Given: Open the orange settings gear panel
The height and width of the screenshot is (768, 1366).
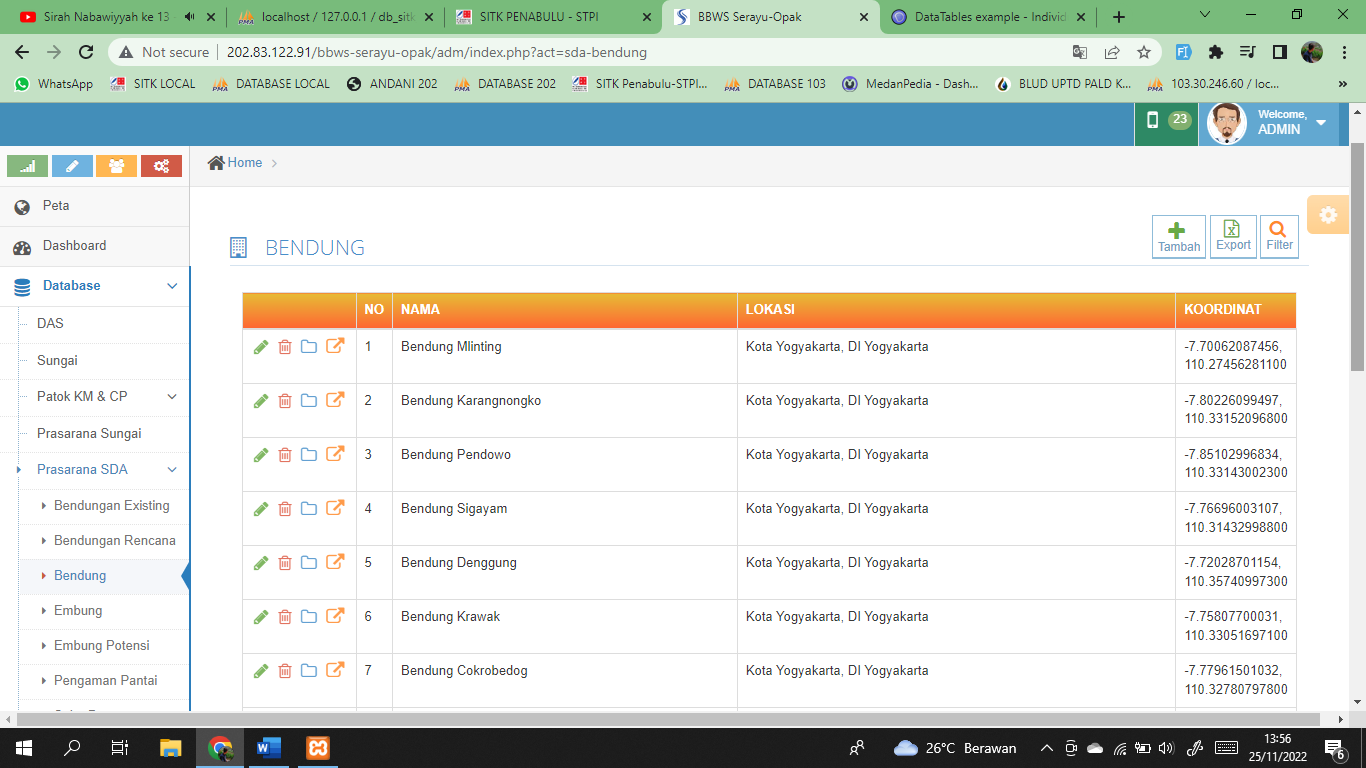Looking at the screenshot, I should (x=1328, y=215).
